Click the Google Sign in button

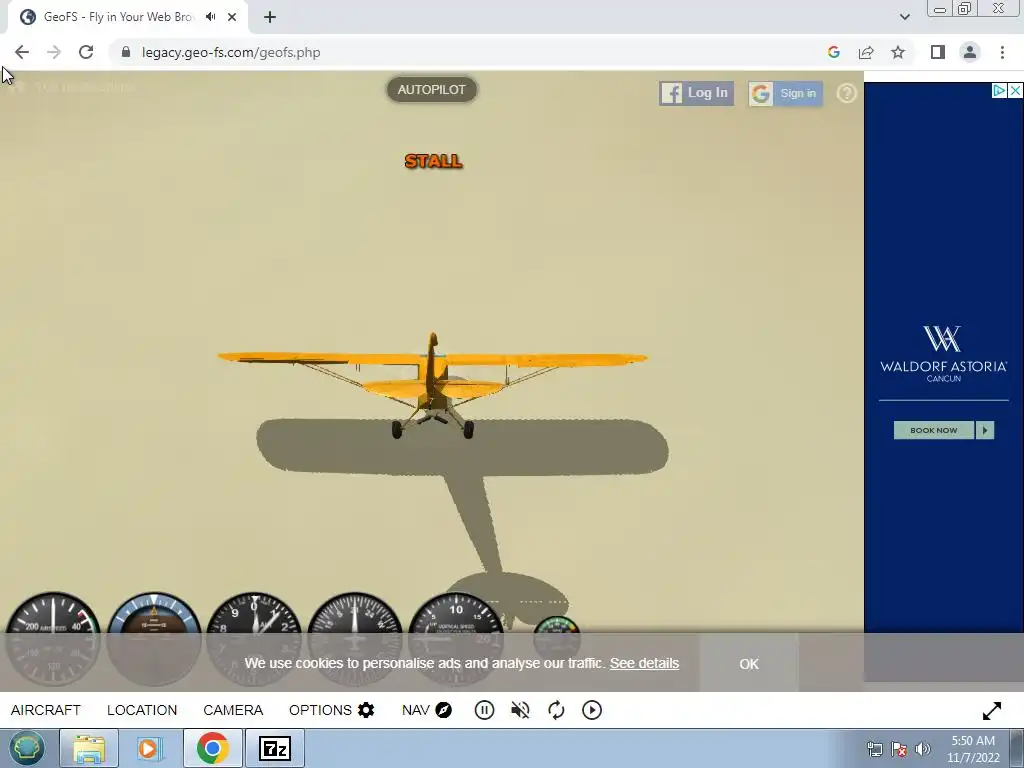786,93
